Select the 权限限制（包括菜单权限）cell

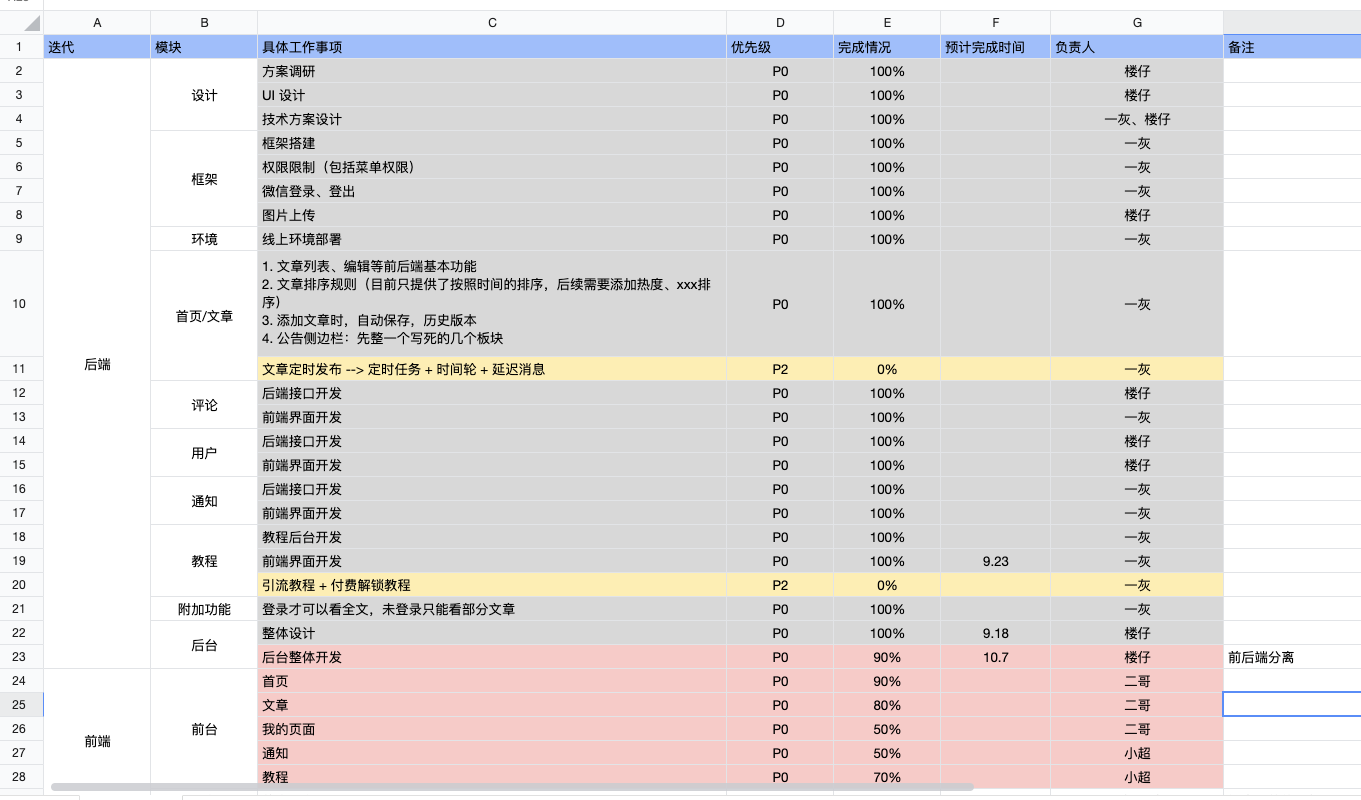492,167
